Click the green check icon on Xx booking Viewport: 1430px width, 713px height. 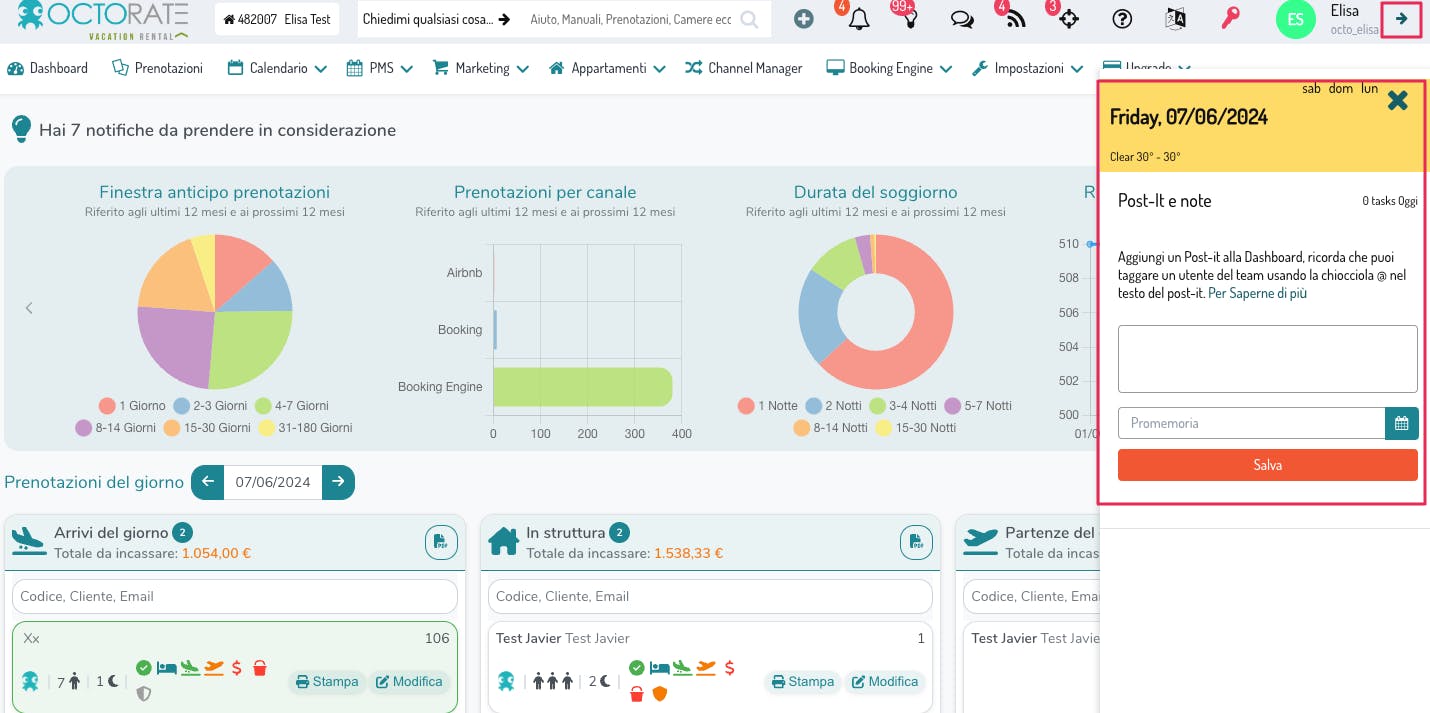pyautogui.click(x=144, y=668)
